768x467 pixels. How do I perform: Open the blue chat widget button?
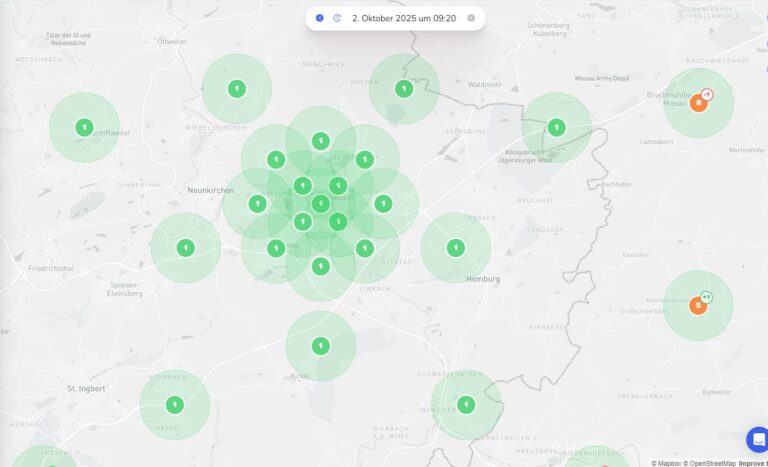758,439
